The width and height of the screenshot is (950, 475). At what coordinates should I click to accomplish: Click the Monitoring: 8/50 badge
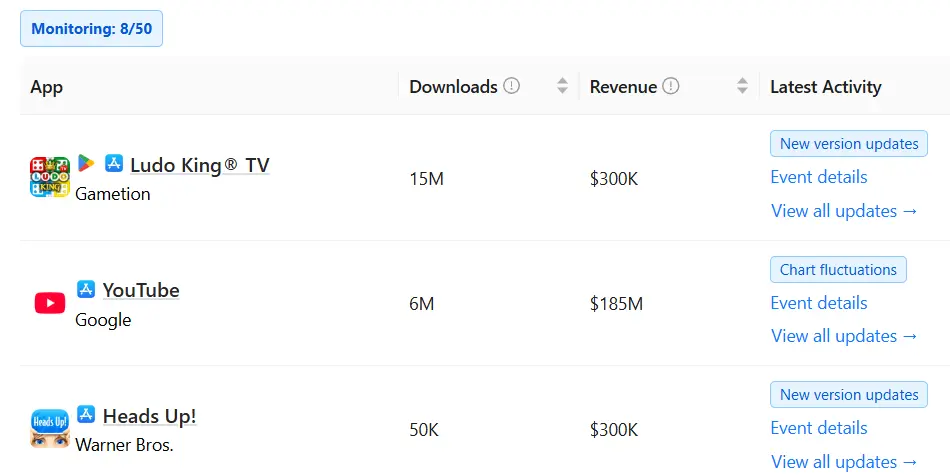click(91, 28)
